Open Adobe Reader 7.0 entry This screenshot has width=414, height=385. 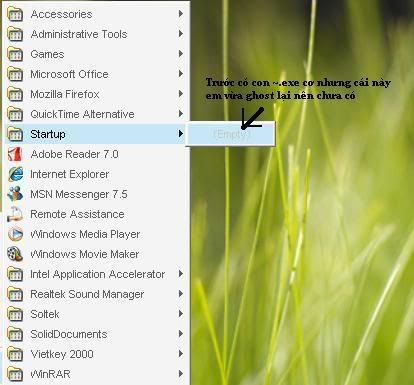[97, 154]
